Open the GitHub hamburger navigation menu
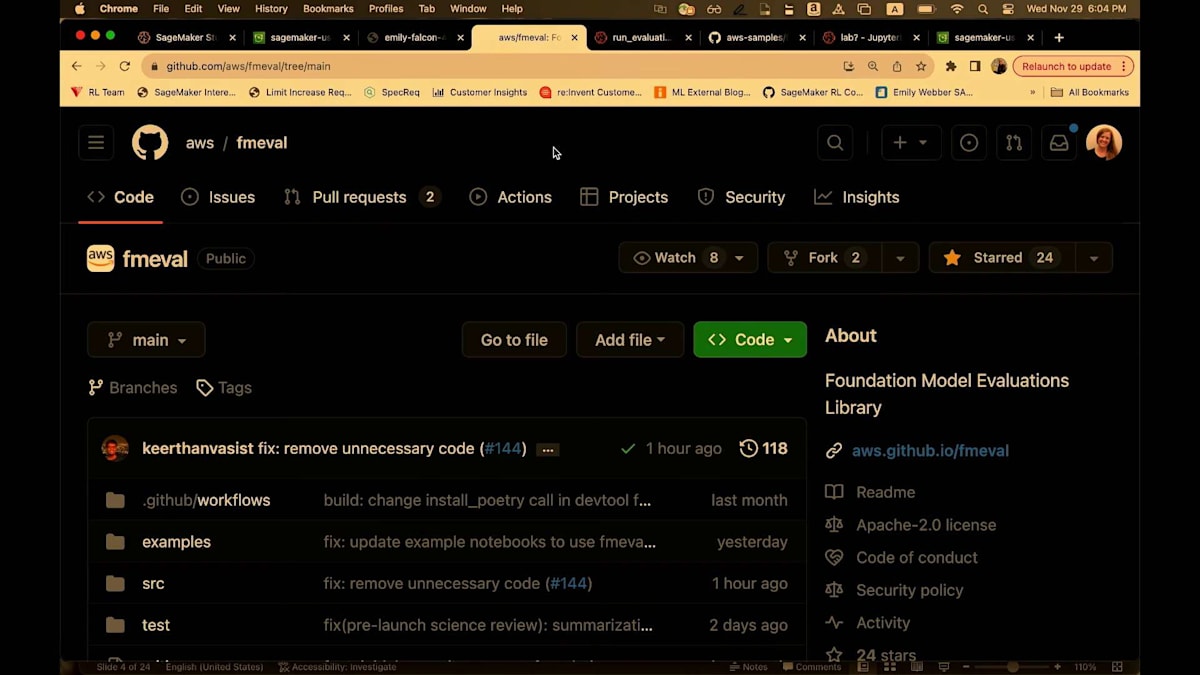 click(x=96, y=143)
